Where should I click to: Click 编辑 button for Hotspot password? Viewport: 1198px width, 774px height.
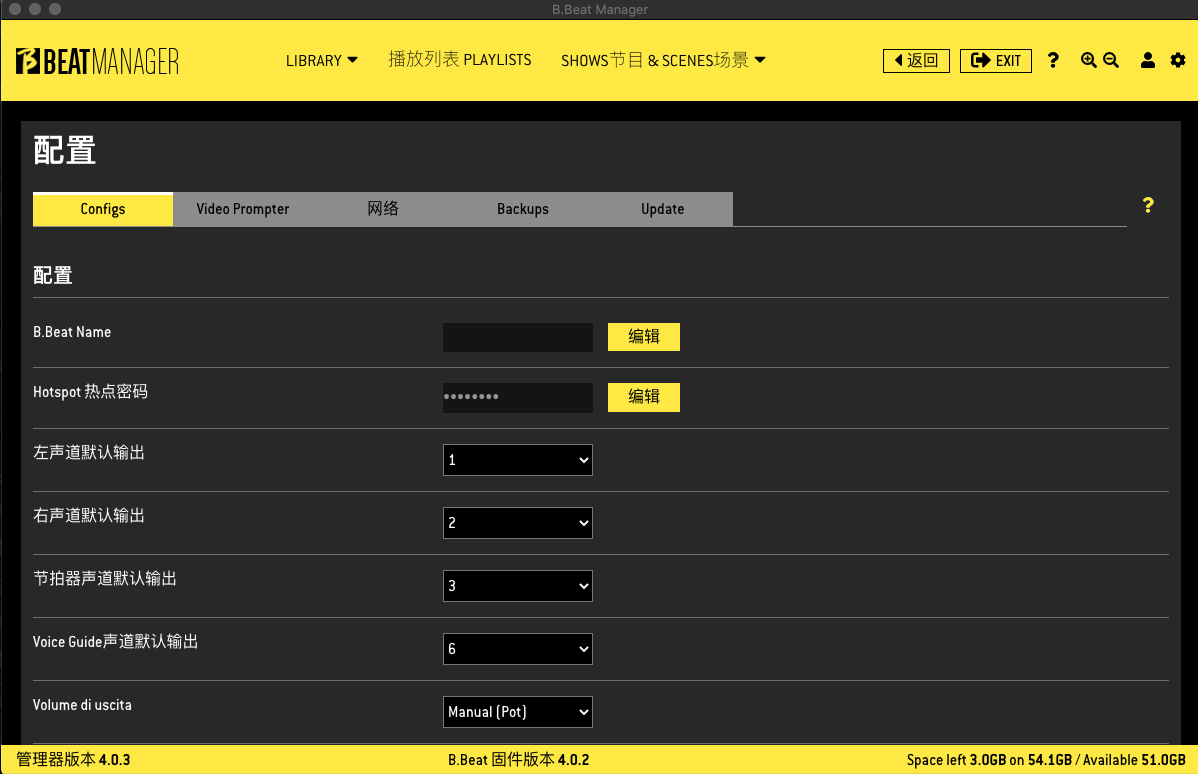click(x=643, y=397)
